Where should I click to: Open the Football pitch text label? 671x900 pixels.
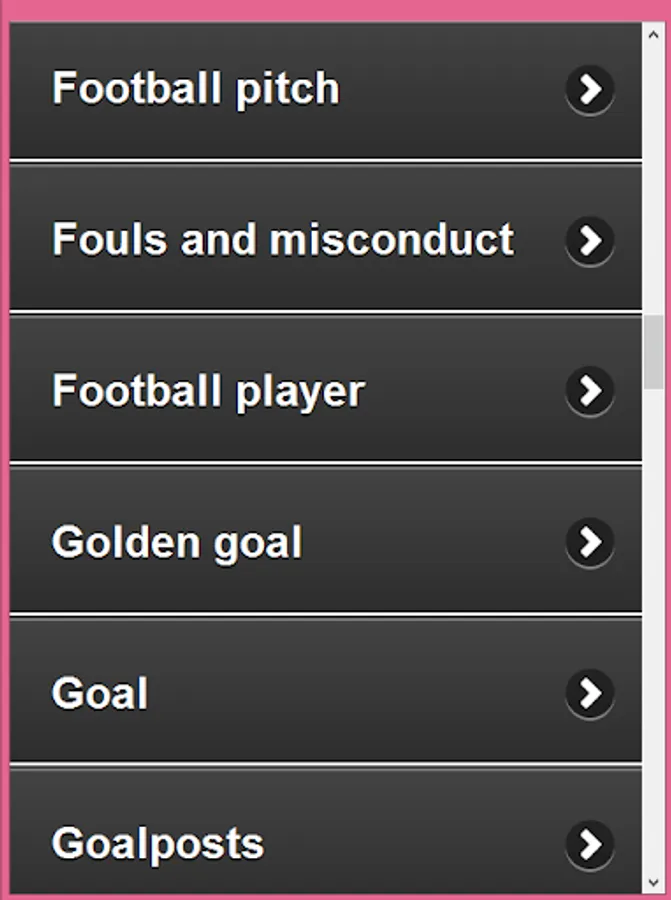(x=196, y=89)
